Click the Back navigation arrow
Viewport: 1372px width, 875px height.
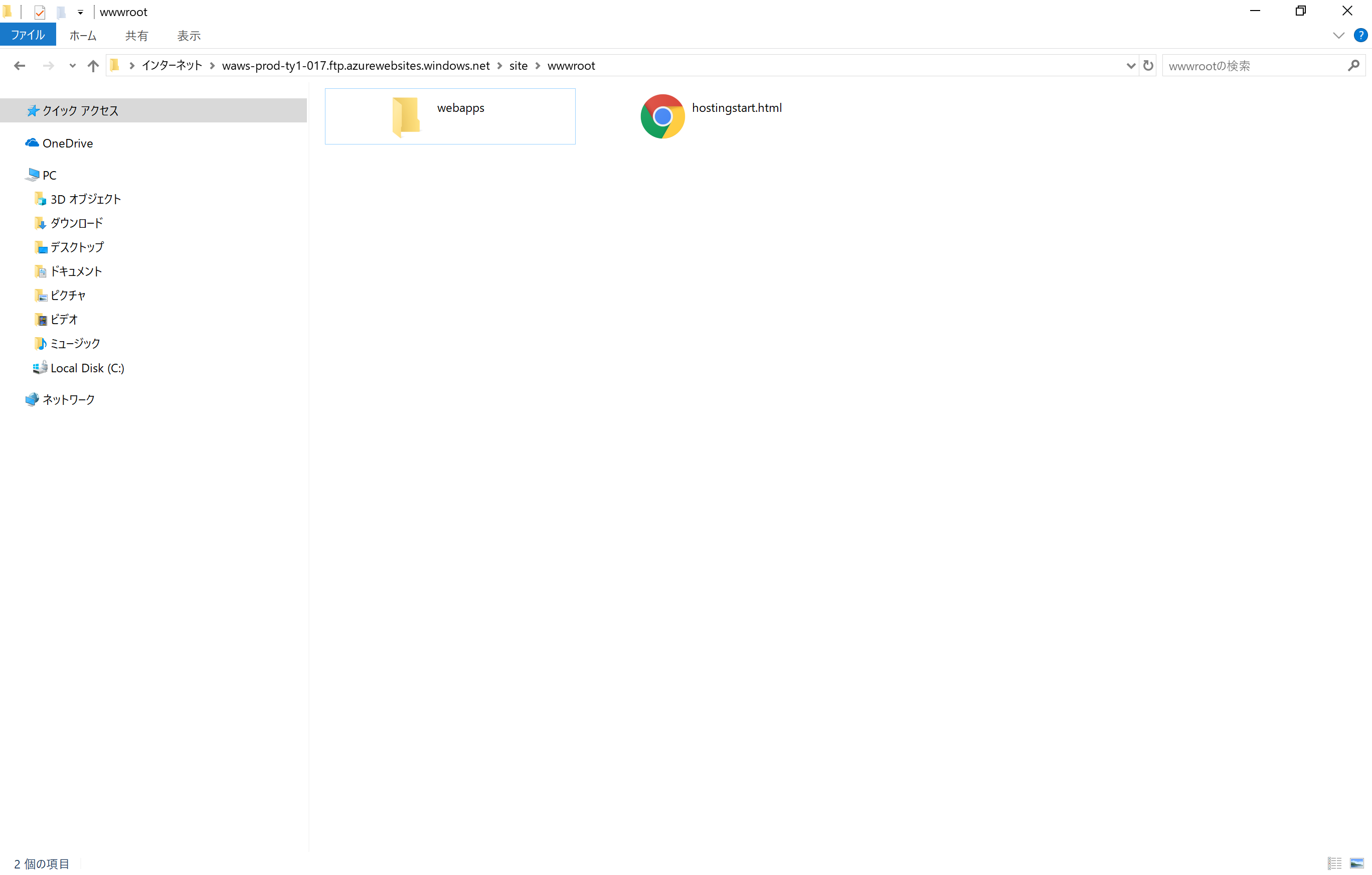point(20,66)
